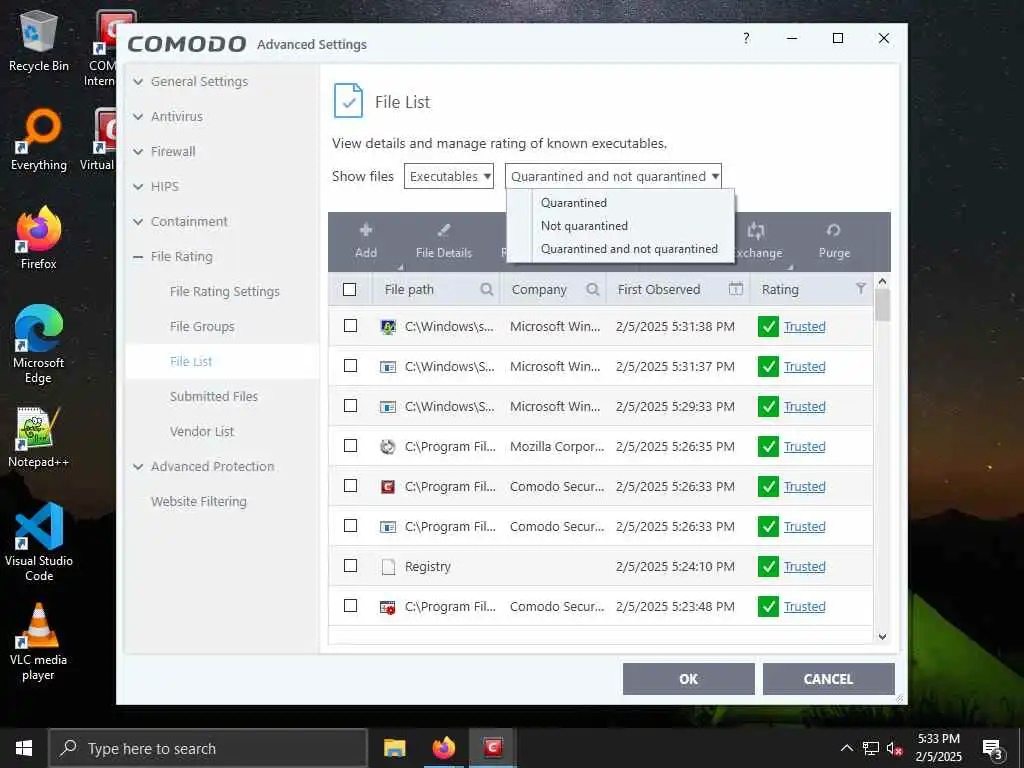Click Trusted link for 5:23:48 PM row
This screenshot has height=768, width=1024.
click(x=805, y=607)
